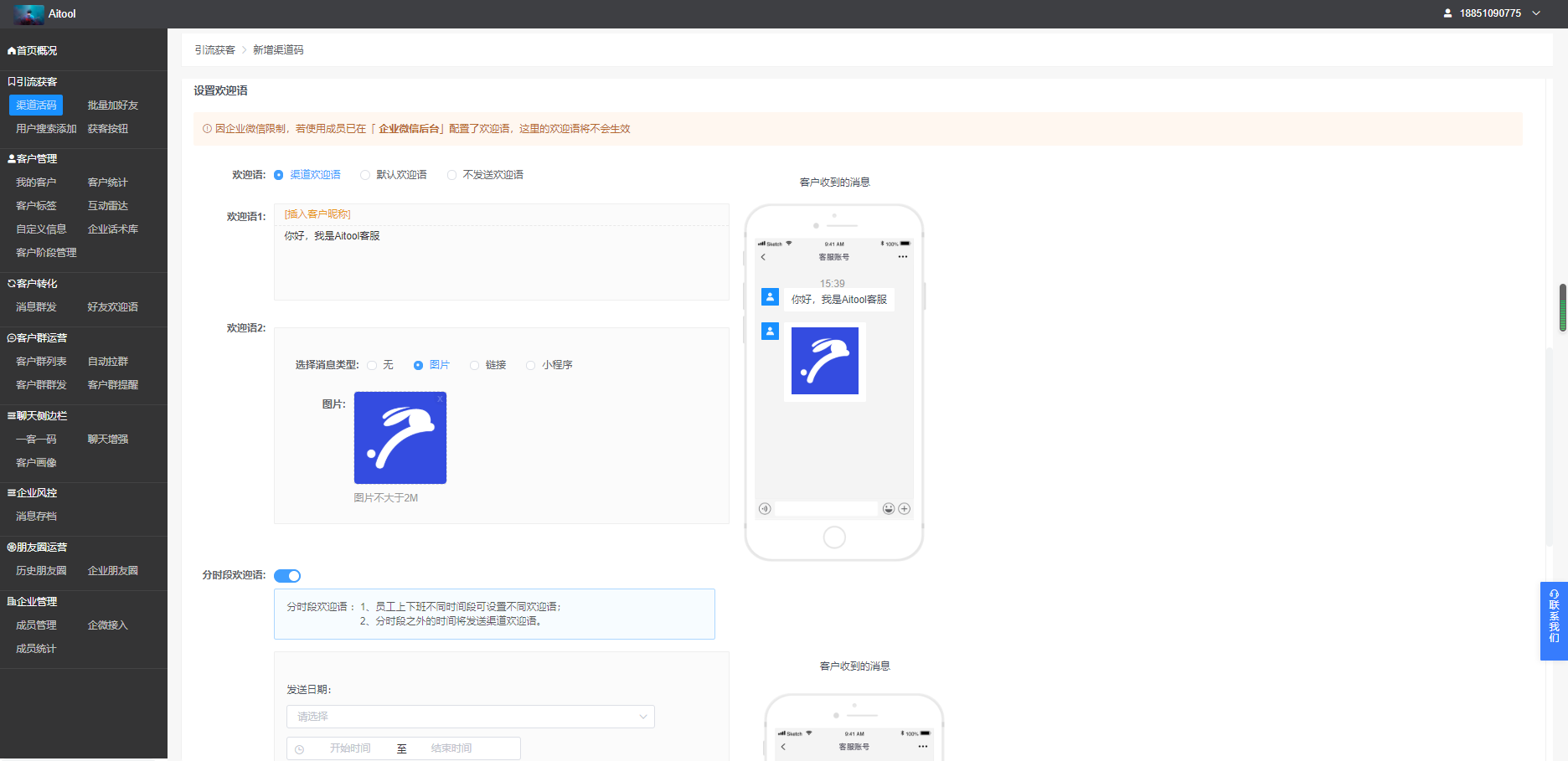Open 历史朋友圈 page
Screen dimensions: 1568x761
pos(41,571)
